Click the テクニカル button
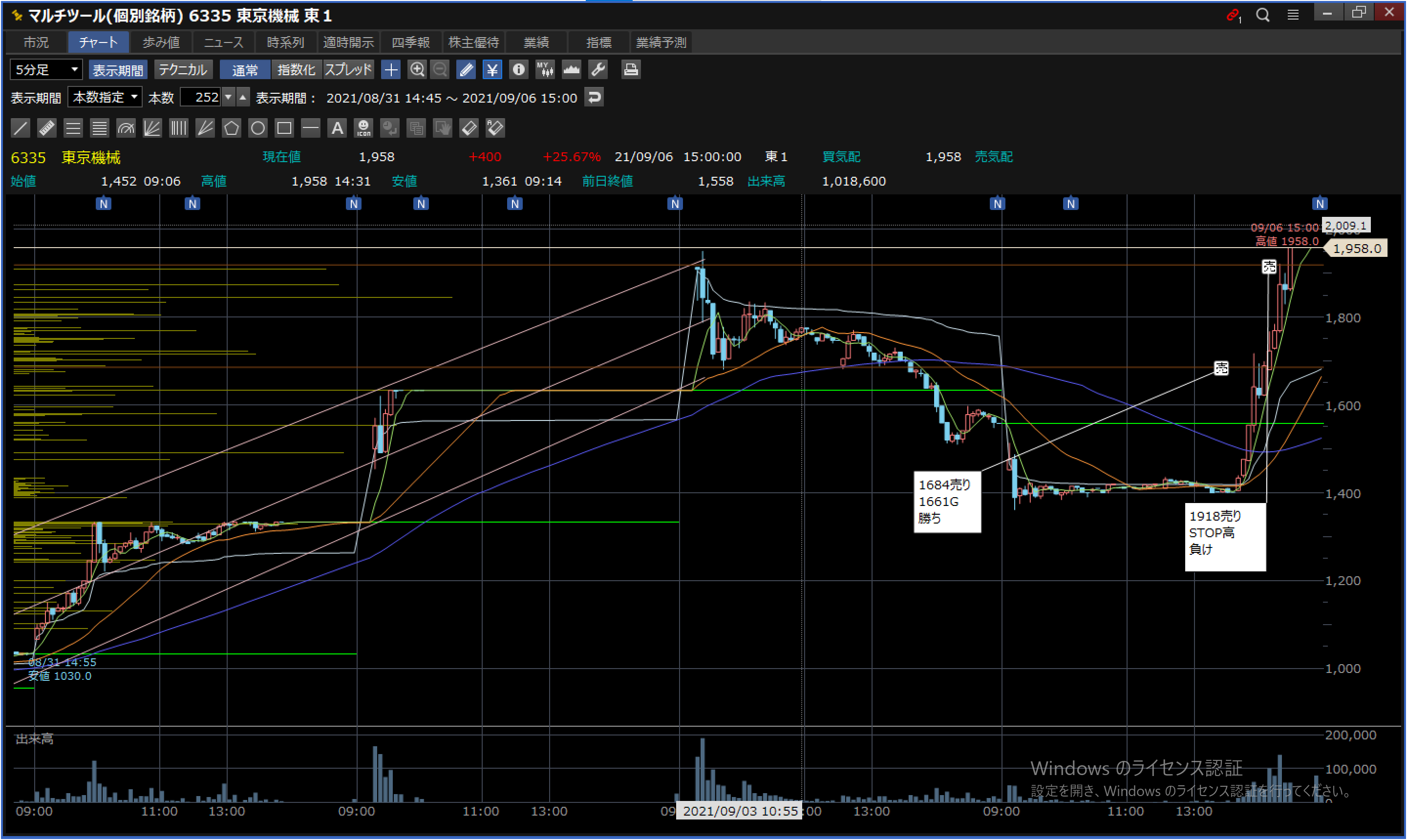The width and height of the screenshot is (1407, 840). tap(183, 70)
